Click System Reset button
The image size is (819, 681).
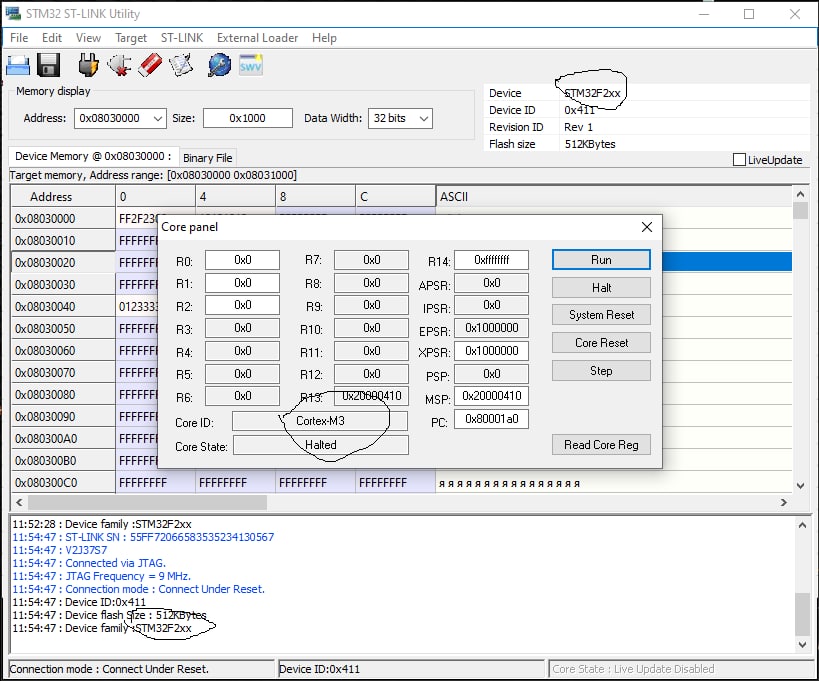(x=601, y=315)
